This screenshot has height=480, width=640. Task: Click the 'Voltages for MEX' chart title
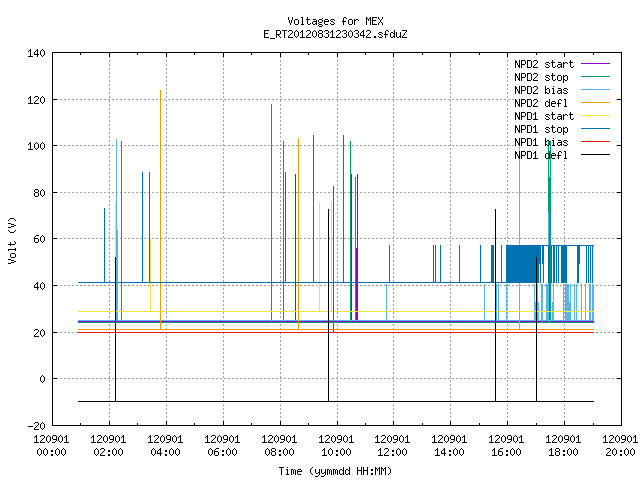(x=335, y=21)
